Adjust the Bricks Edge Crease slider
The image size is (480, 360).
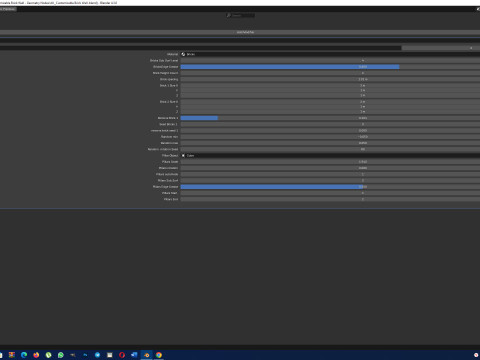point(330,67)
